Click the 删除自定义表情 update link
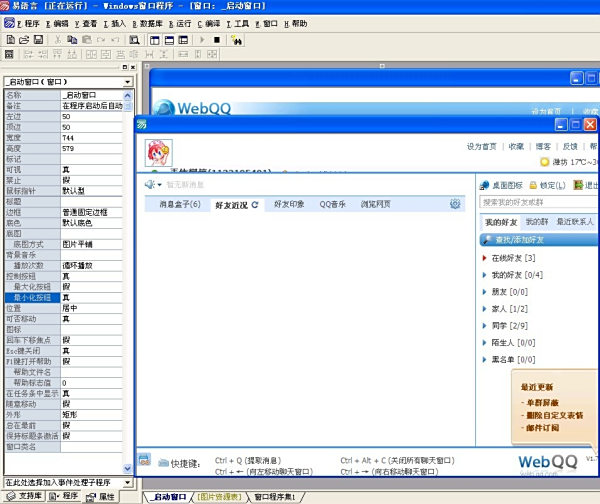 click(555, 415)
